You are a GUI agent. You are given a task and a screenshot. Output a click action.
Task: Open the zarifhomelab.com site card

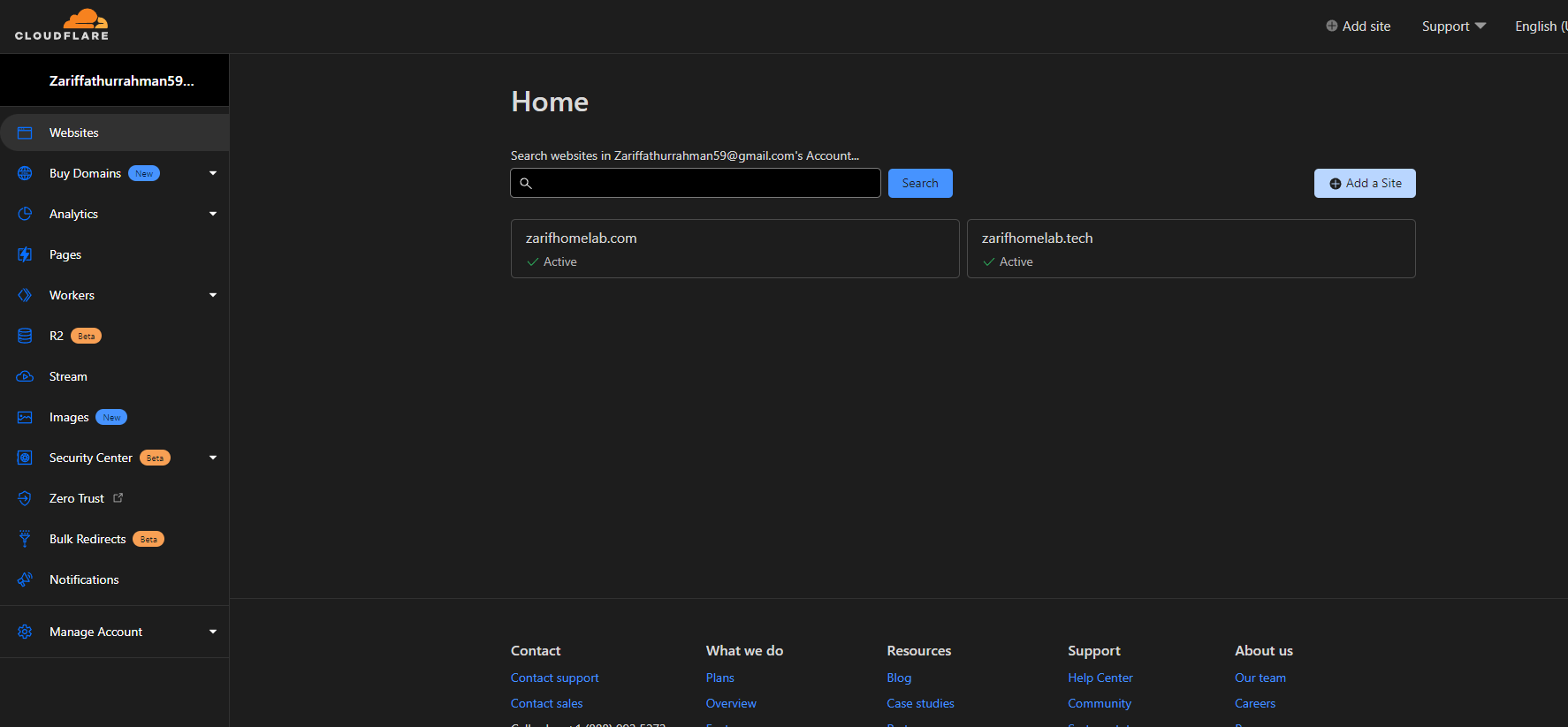[735, 248]
